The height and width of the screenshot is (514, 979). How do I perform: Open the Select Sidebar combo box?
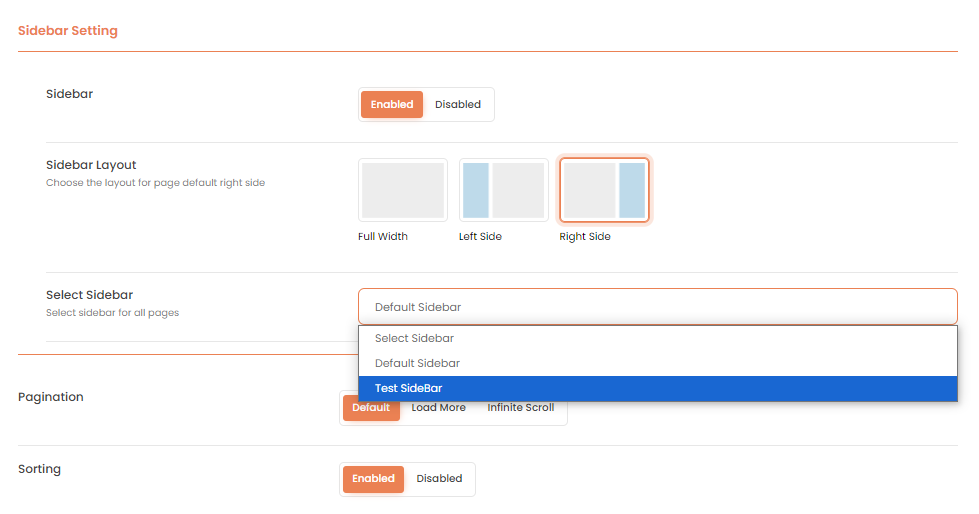[657, 307]
